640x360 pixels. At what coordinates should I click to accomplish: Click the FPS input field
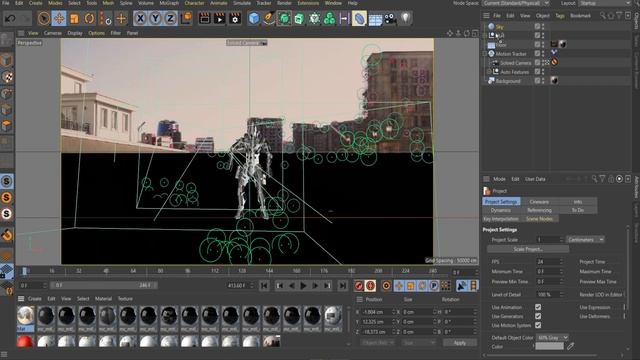(550, 262)
